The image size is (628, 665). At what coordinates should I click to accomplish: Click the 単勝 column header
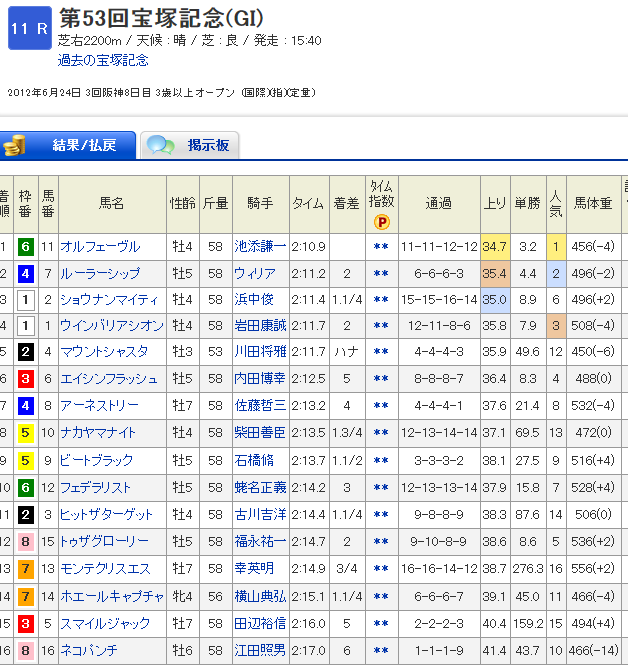point(528,204)
